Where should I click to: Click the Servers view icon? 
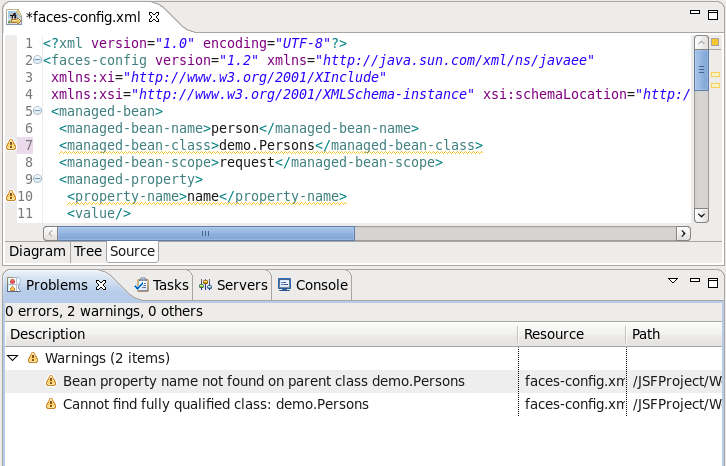205,285
